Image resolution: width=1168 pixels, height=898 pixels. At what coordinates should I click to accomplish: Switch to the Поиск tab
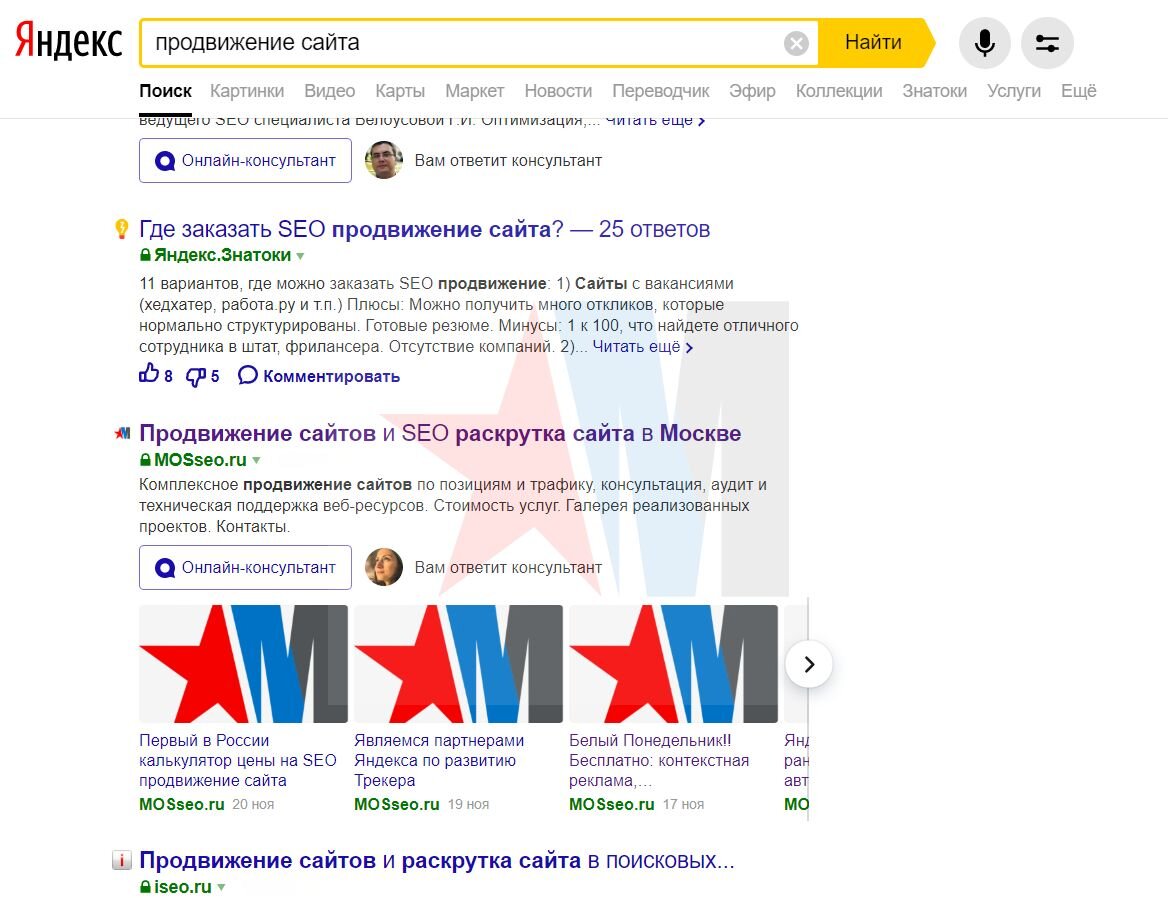pos(165,91)
